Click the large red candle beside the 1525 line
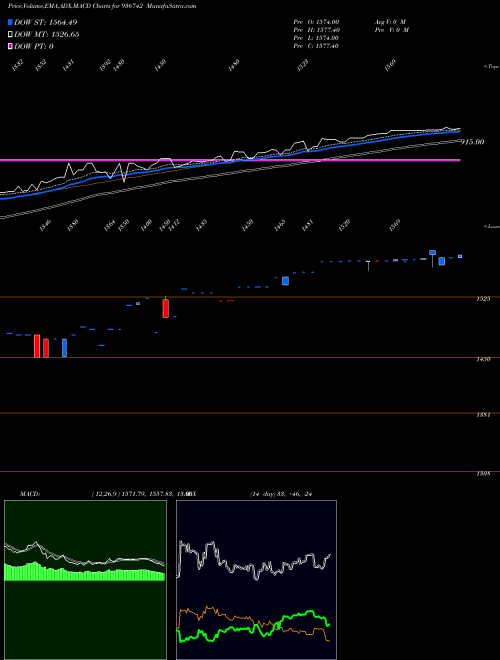Image resolution: width=500 pixels, height=660 pixels. [x=166, y=308]
